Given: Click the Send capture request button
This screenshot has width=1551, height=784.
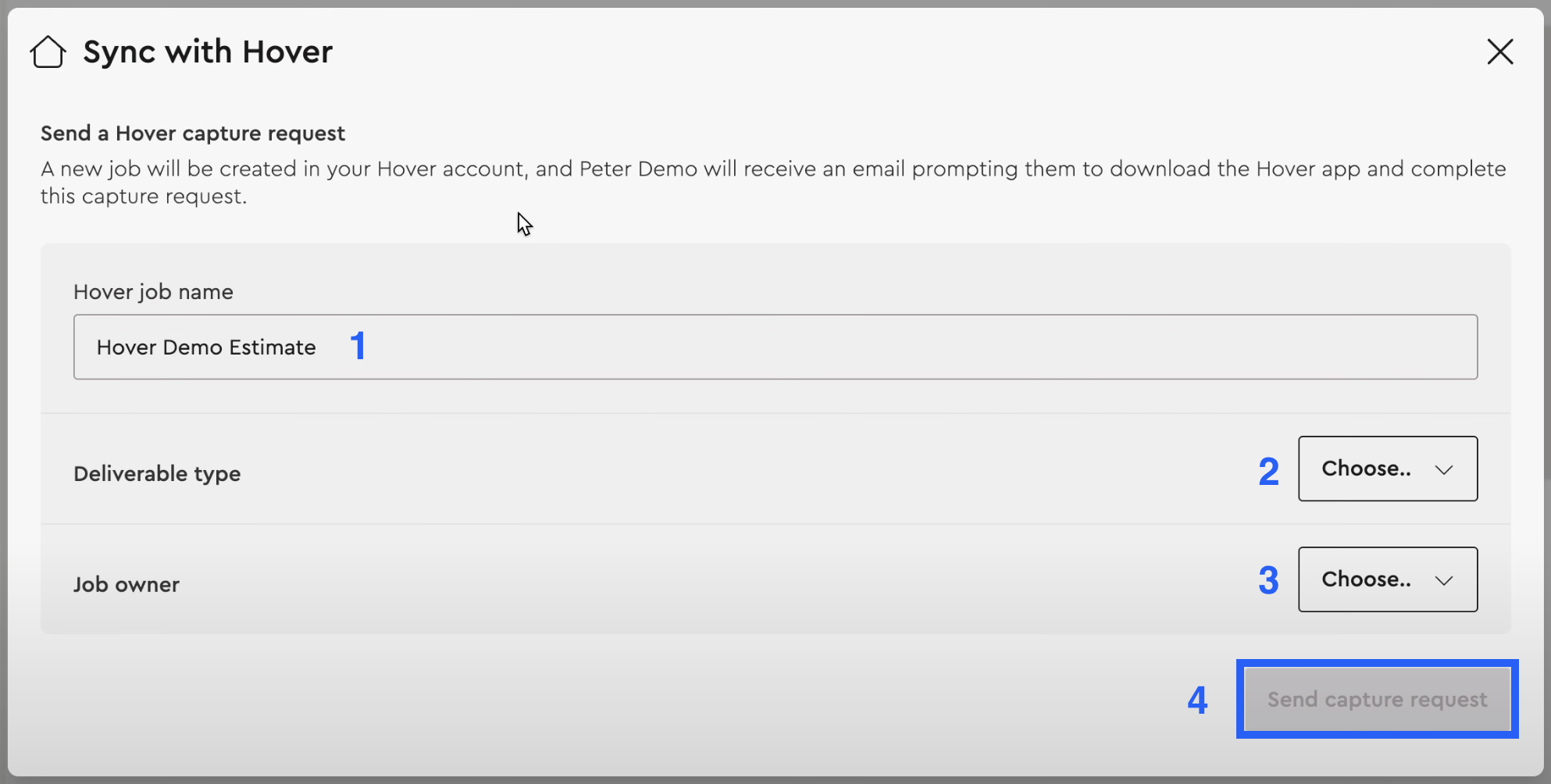Looking at the screenshot, I should point(1377,699).
